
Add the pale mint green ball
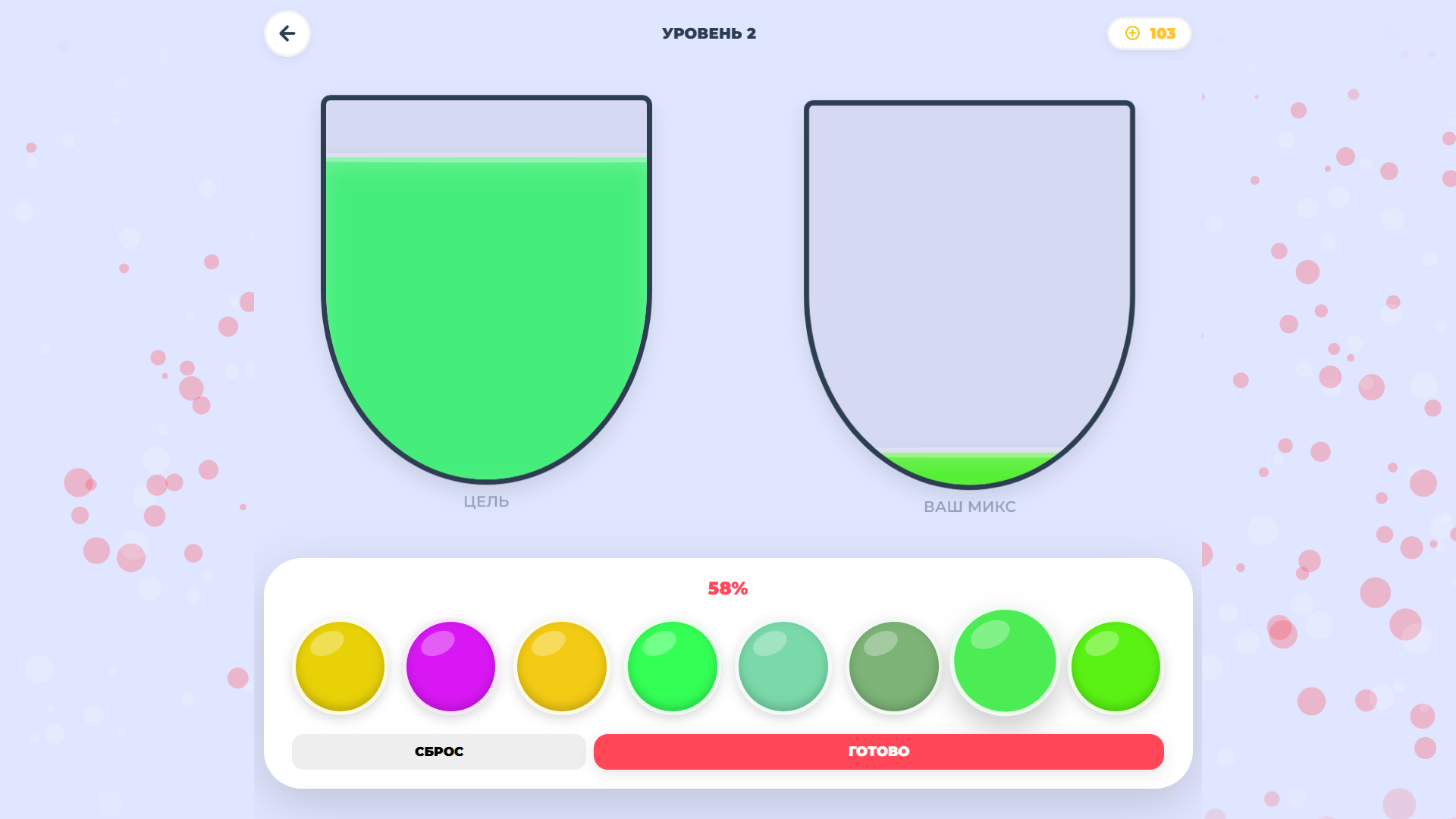[x=783, y=667]
